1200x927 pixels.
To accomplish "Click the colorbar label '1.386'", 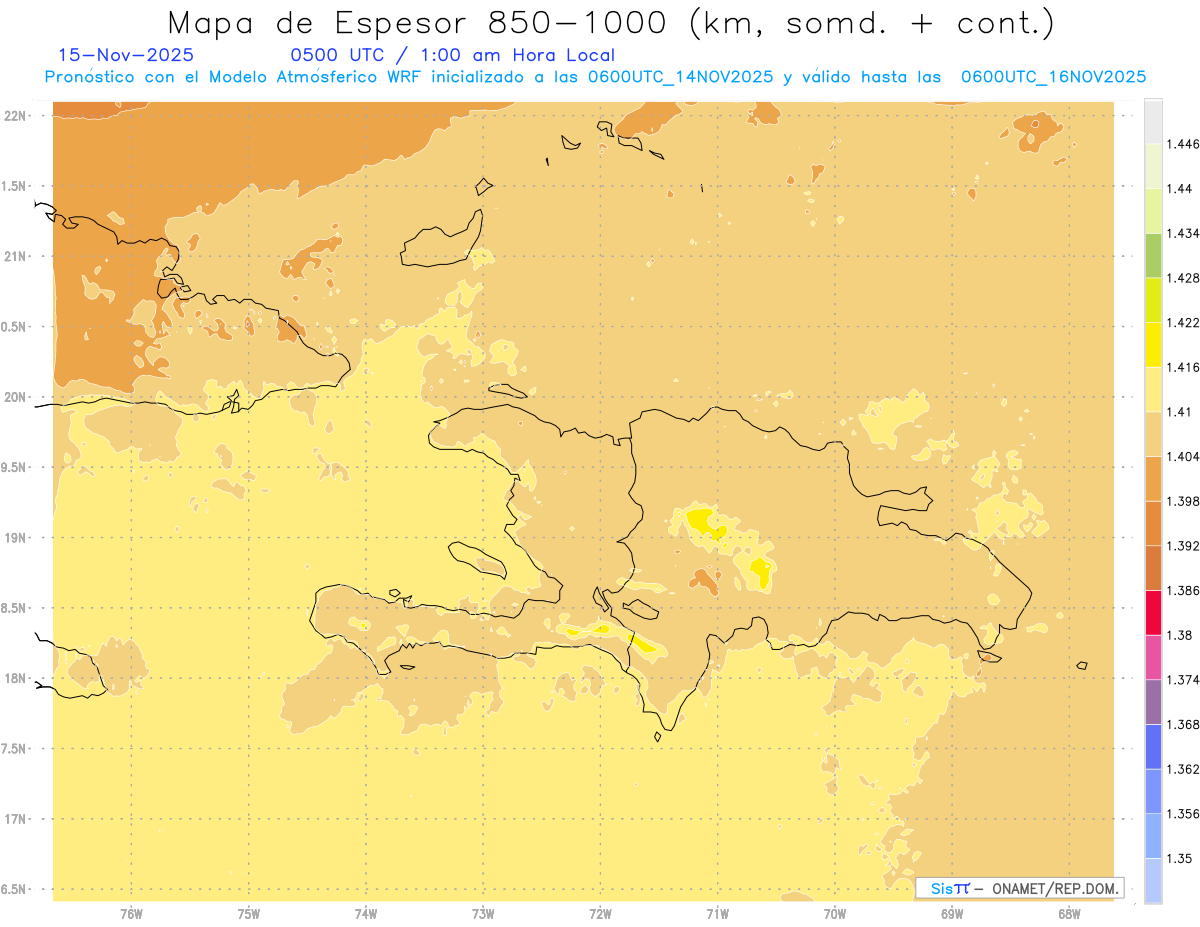I will pyautogui.click(x=1184, y=591).
